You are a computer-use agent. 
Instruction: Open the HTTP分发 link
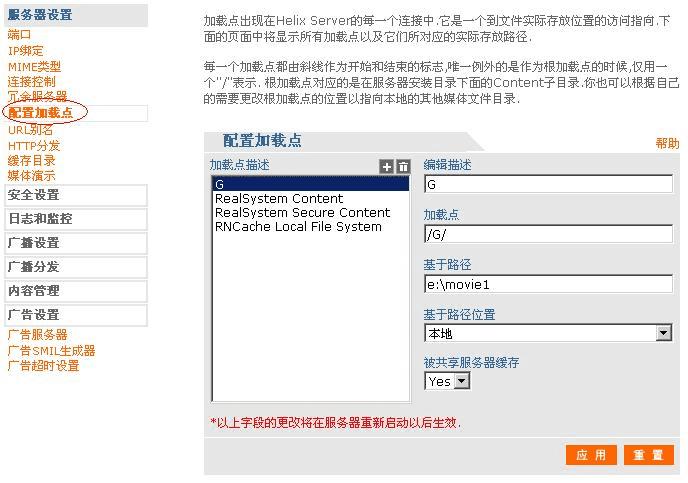tap(34, 145)
